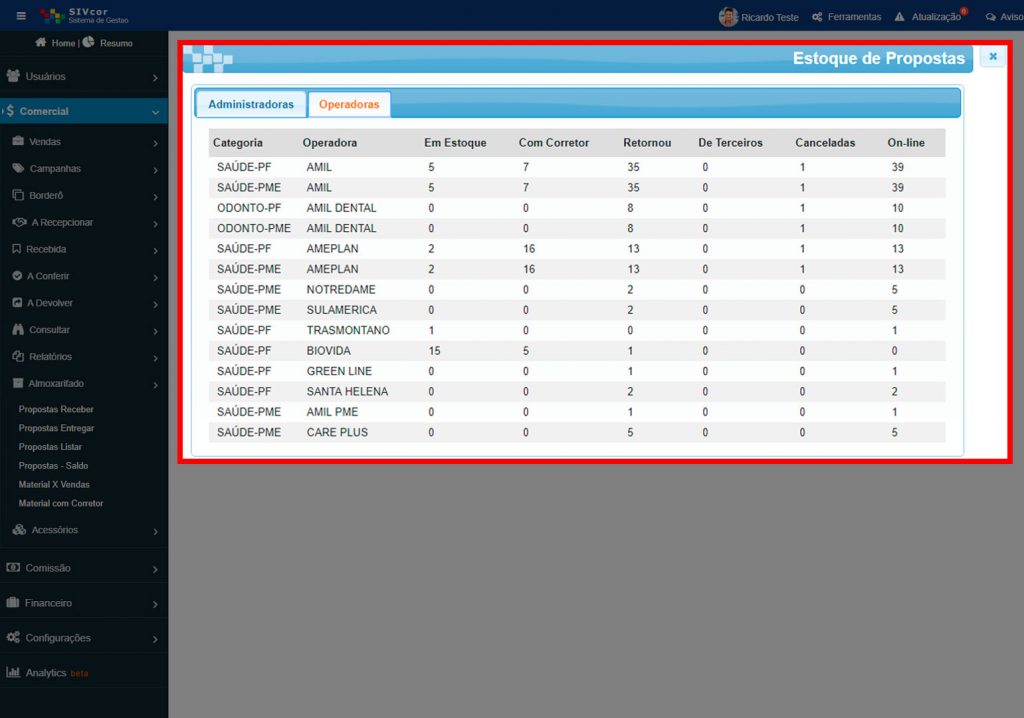1024x718 pixels.
Task: Click the Com Corretor column header
Action: click(554, 142)
